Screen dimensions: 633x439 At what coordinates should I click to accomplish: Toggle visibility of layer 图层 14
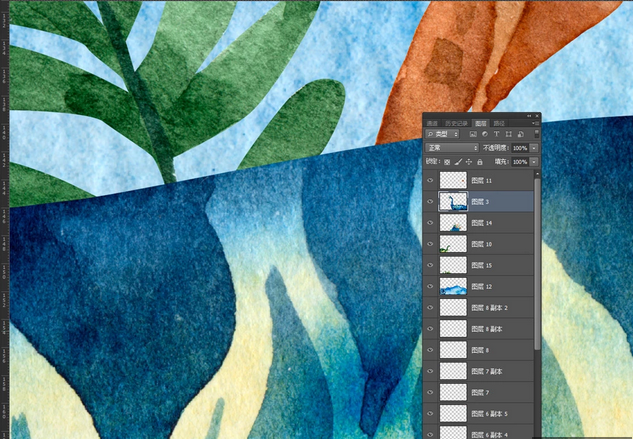point(430,223)
